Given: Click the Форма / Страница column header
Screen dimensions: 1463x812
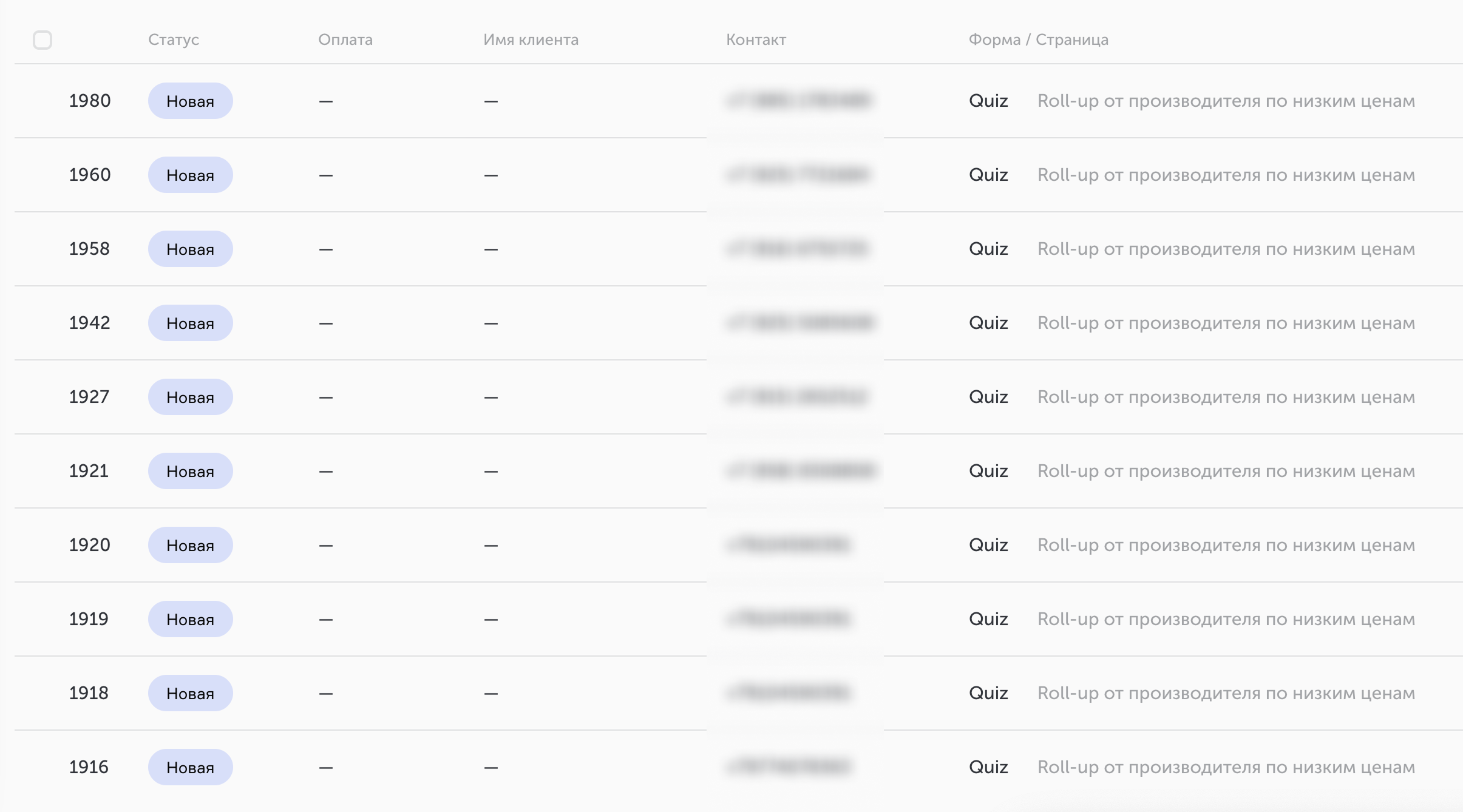Looking at the screenshot, I should coord(1039,40).
